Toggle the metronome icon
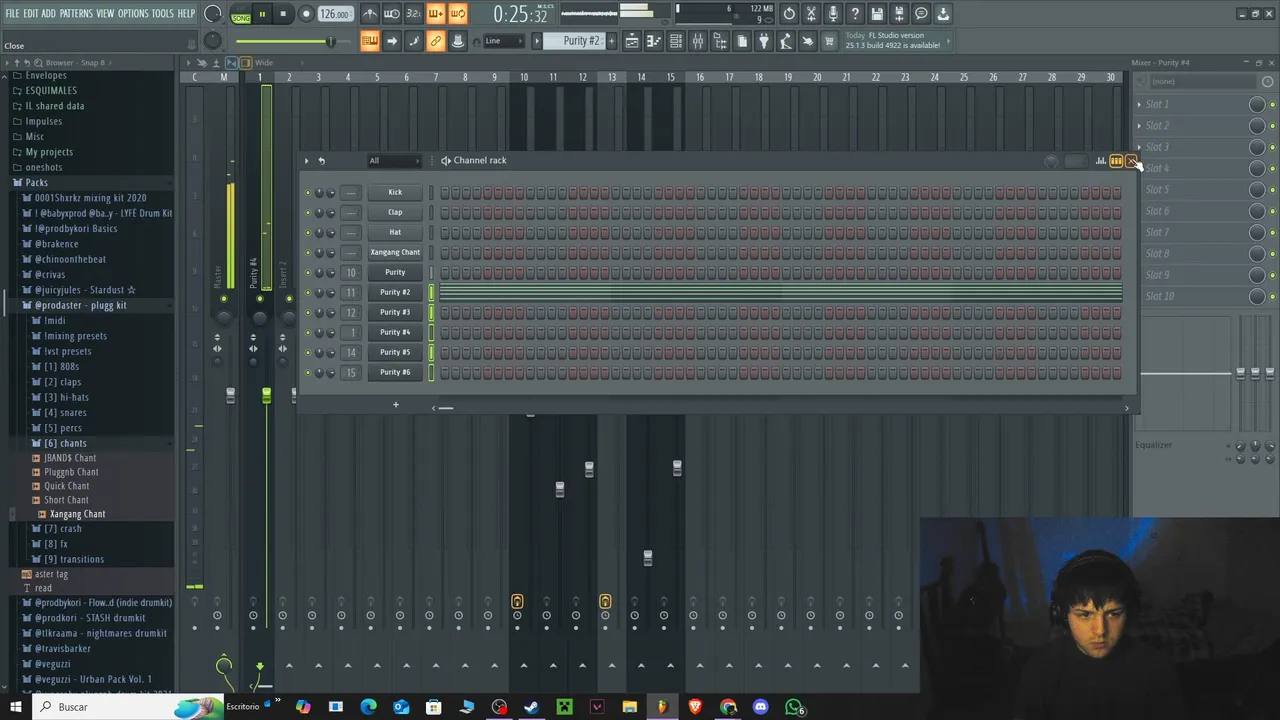The width and height of the screenshot is (1280, 720). click(x=370, y=14)
